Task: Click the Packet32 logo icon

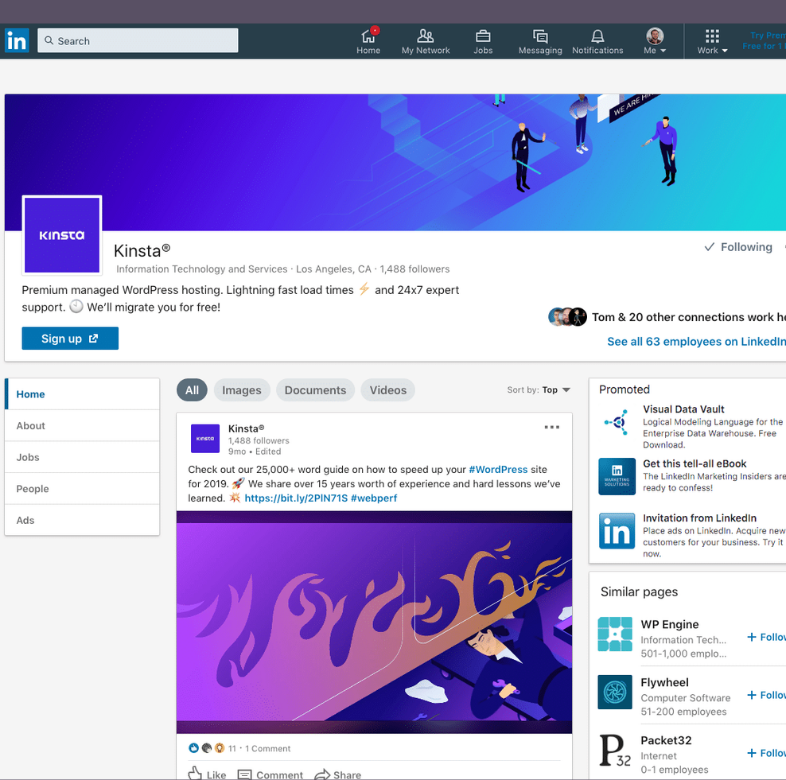Action: coord(615,750)
